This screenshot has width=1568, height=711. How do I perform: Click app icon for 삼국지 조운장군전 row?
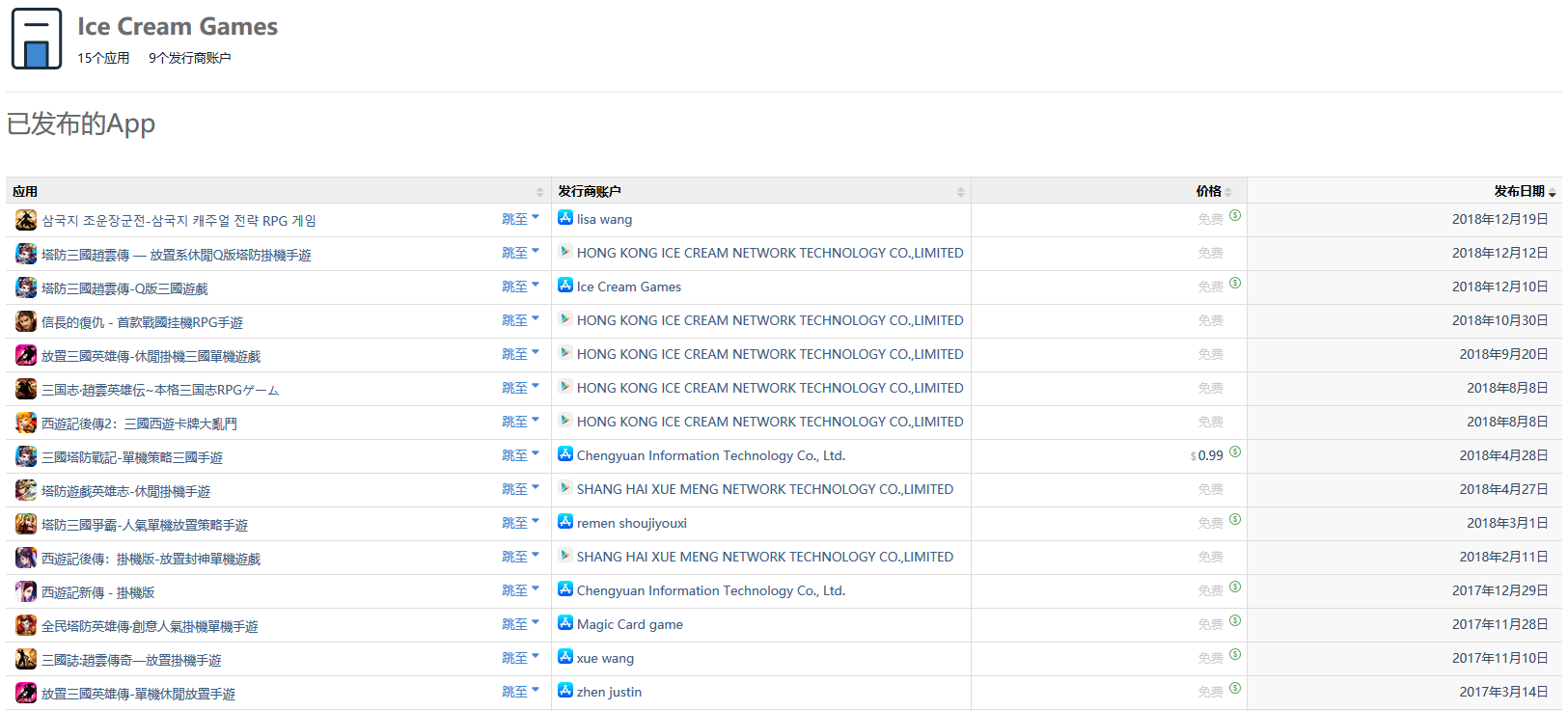tap(26, 220)
